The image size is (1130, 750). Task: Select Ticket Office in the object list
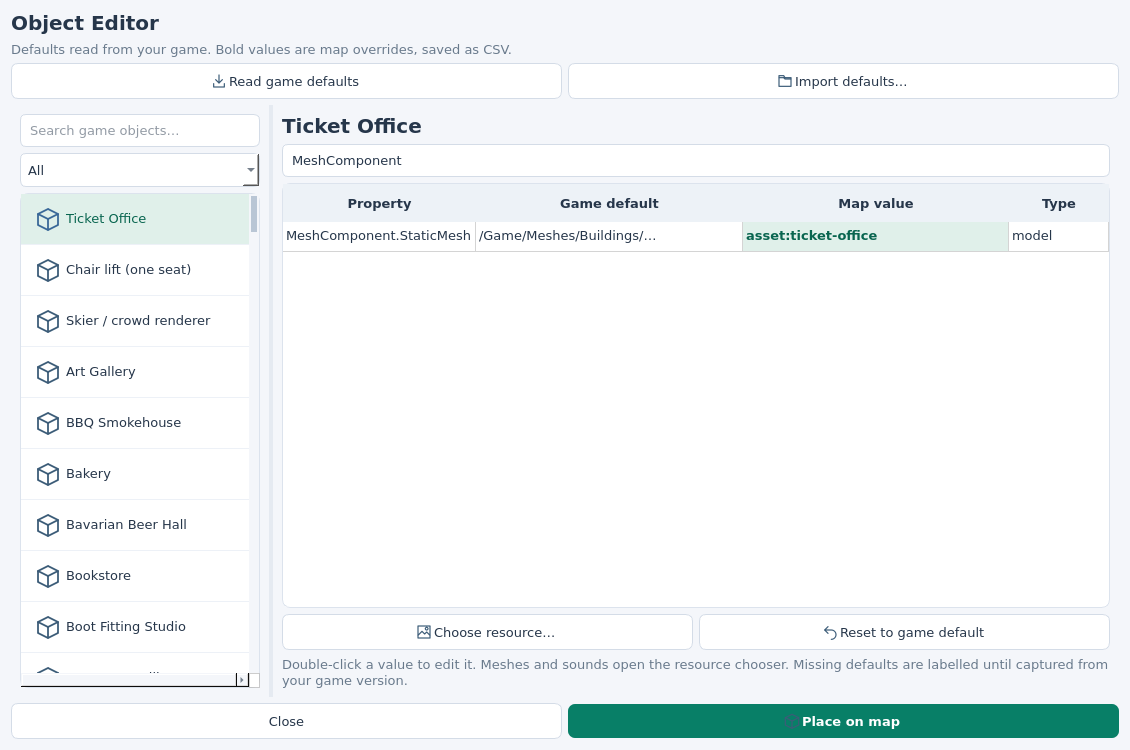[x=135, y=219]
